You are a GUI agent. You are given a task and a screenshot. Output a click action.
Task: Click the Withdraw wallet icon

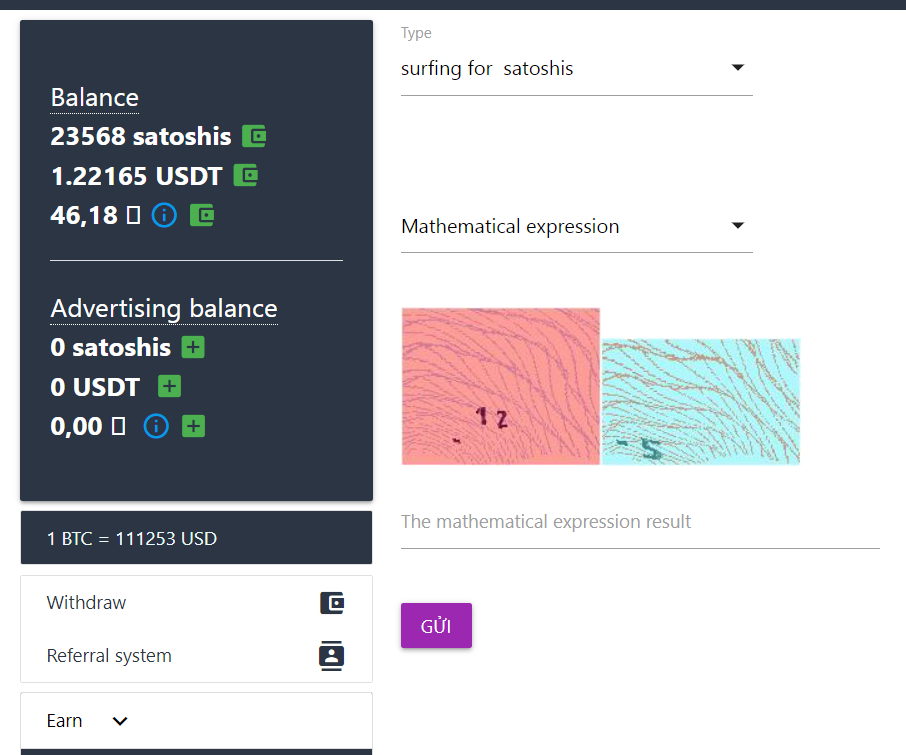332,603
